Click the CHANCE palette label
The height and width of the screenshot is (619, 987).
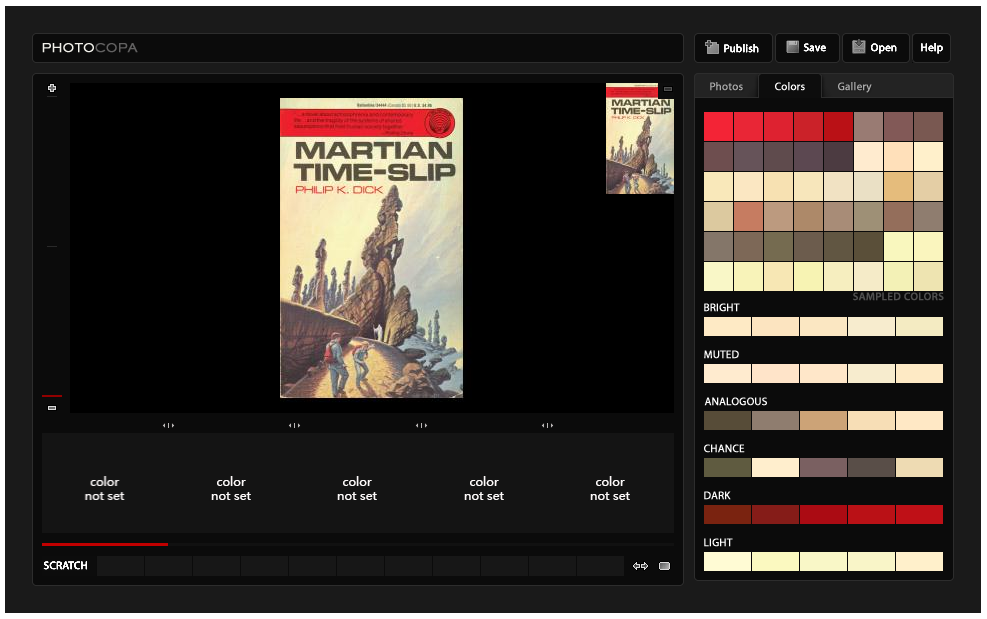724,448
